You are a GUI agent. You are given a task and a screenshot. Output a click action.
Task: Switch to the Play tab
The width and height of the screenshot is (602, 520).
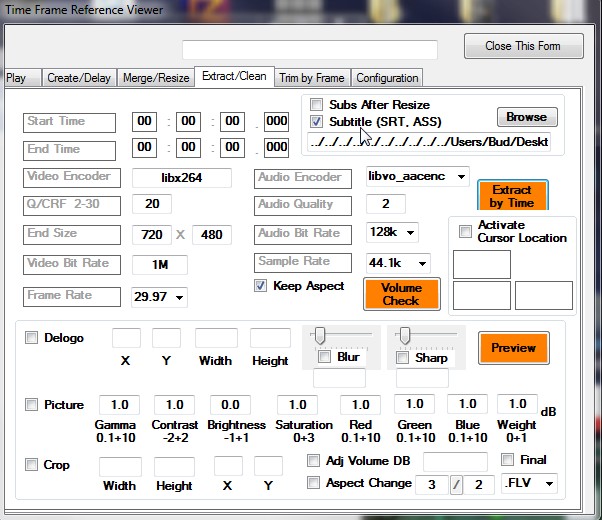pos(22,78)
